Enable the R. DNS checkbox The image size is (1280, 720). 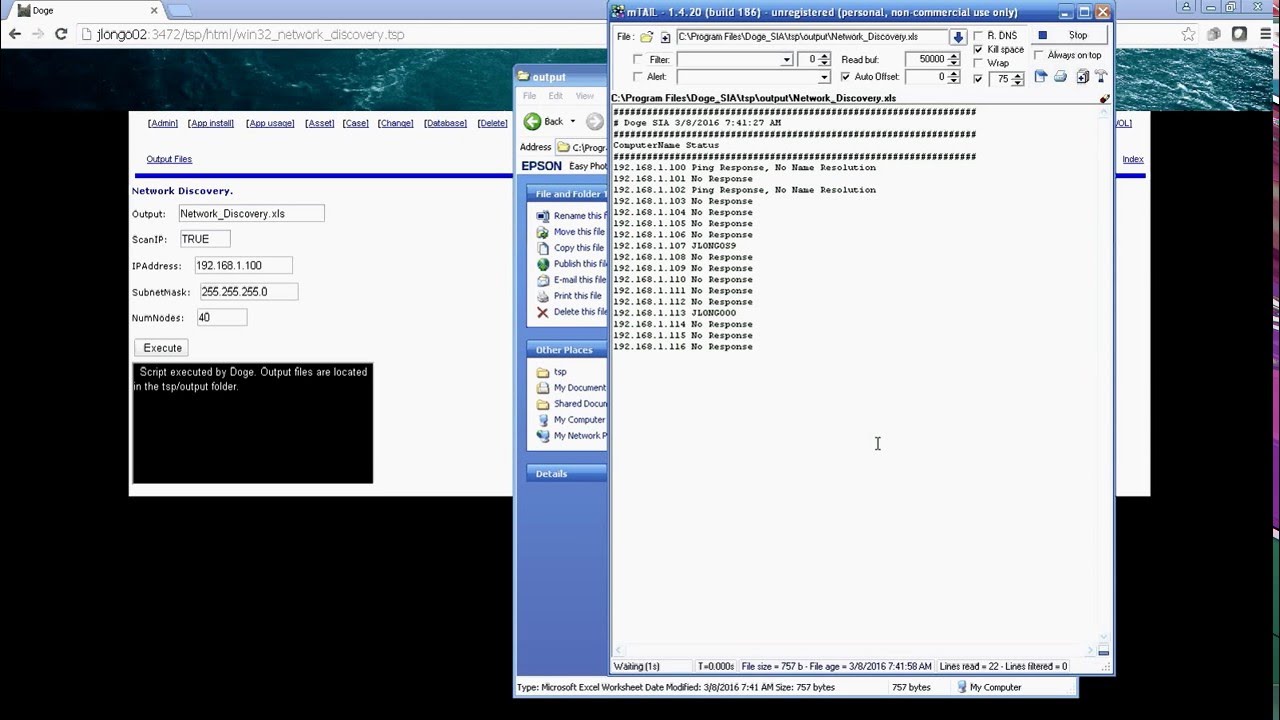978,36
